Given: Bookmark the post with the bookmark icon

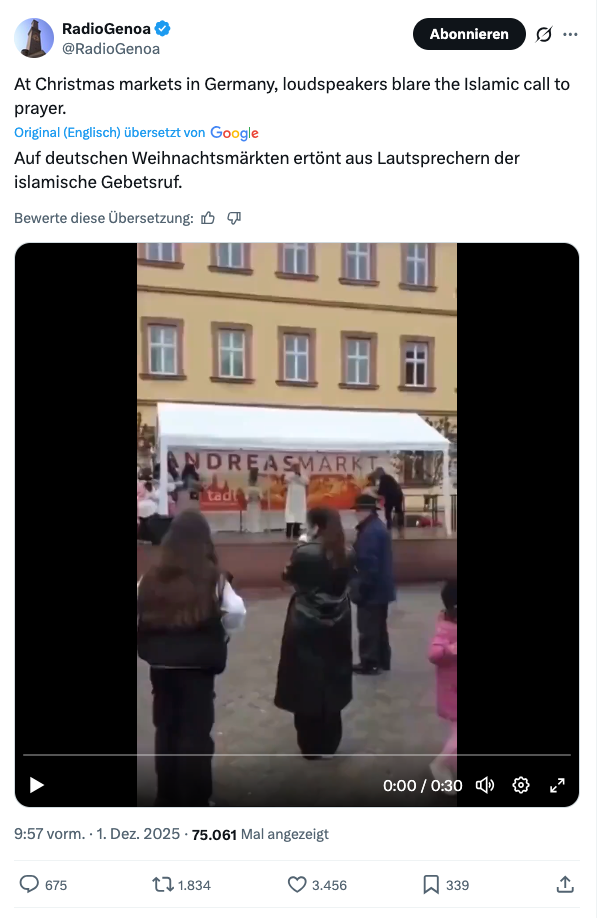Looking at the screenshot, I should [431, 884].
